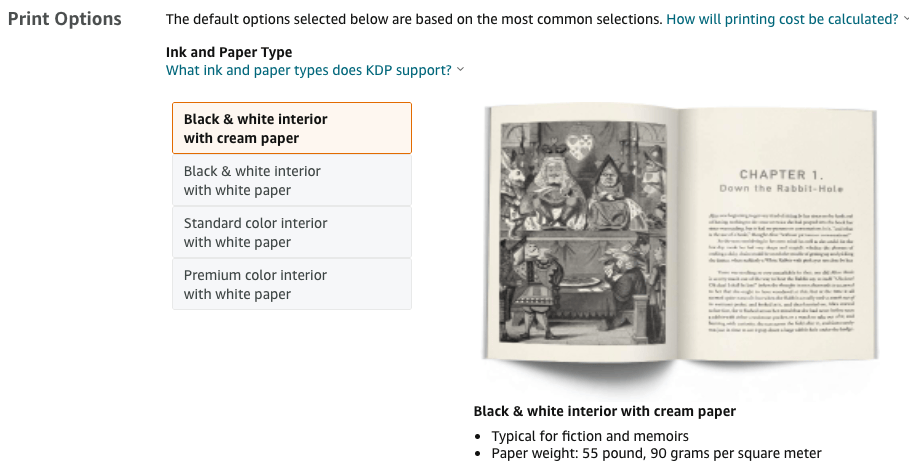
Task: Expand chevron next to KDP support question
Action: coord(460,69)
